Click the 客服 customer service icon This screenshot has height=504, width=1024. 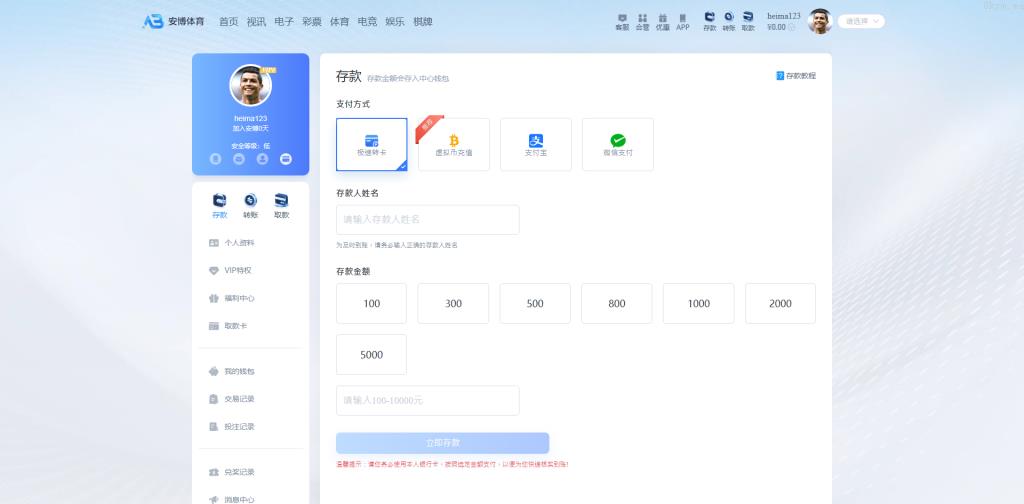pos(622,21)
